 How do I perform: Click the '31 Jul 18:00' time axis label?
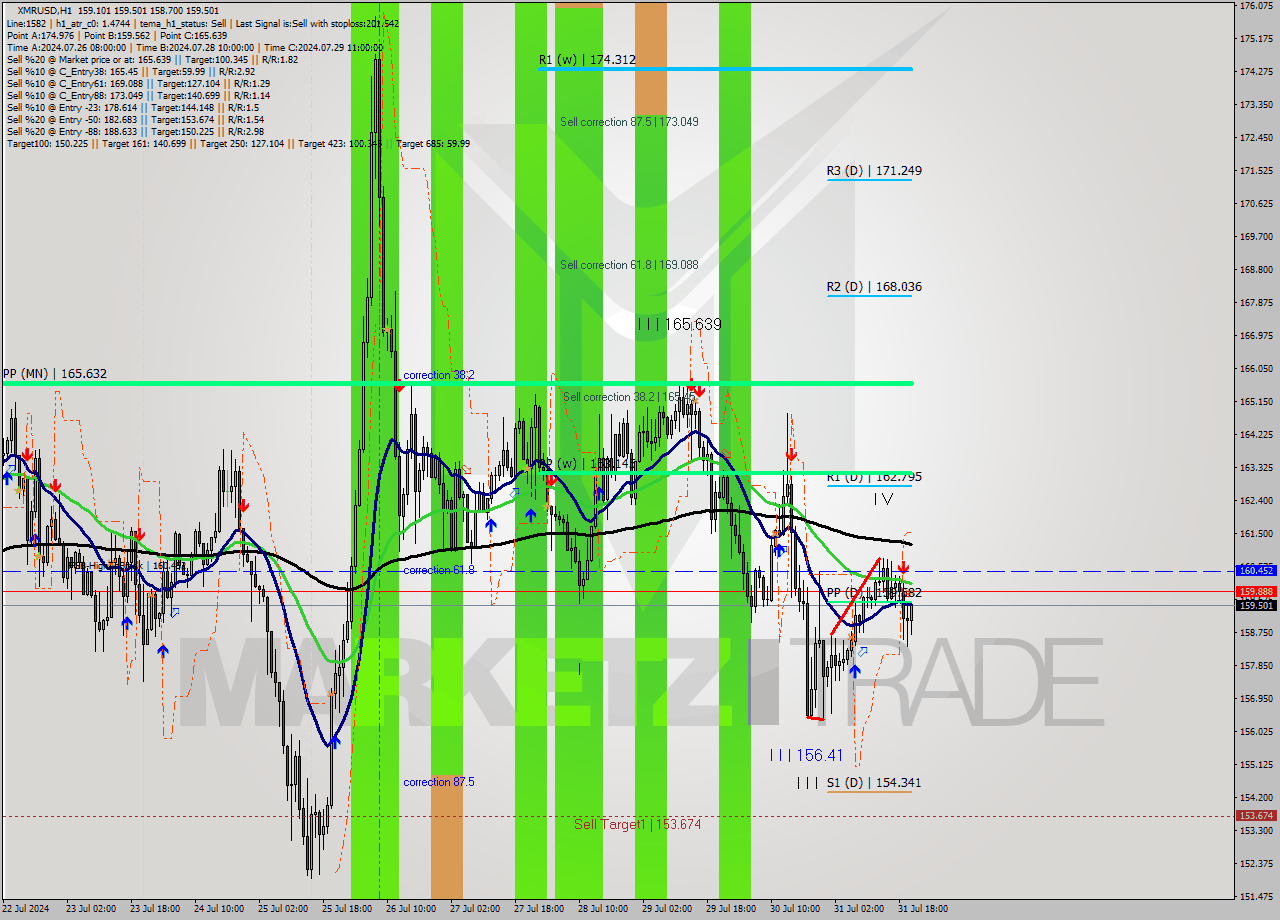[x=923, y=909]
